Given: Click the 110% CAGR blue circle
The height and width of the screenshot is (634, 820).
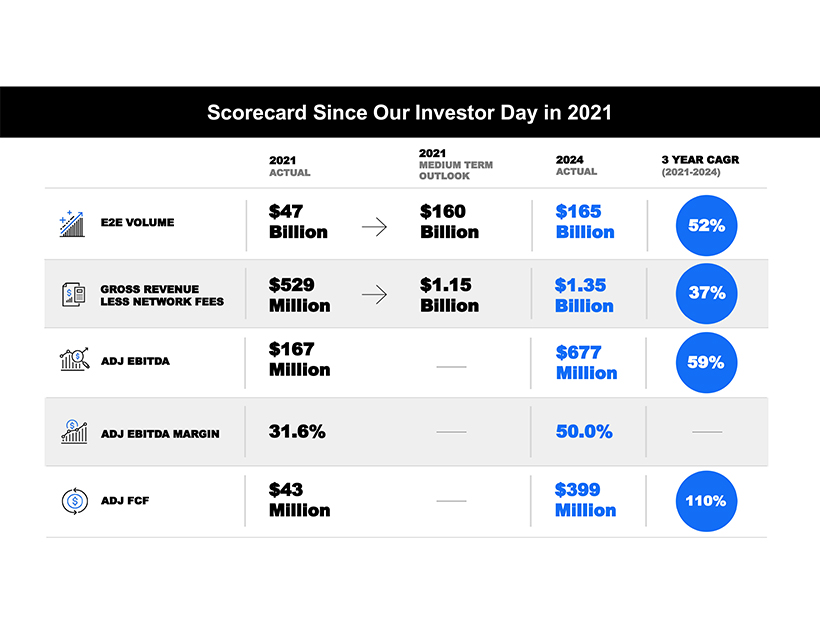Looking at the screenshot, I should coord(706,500).
